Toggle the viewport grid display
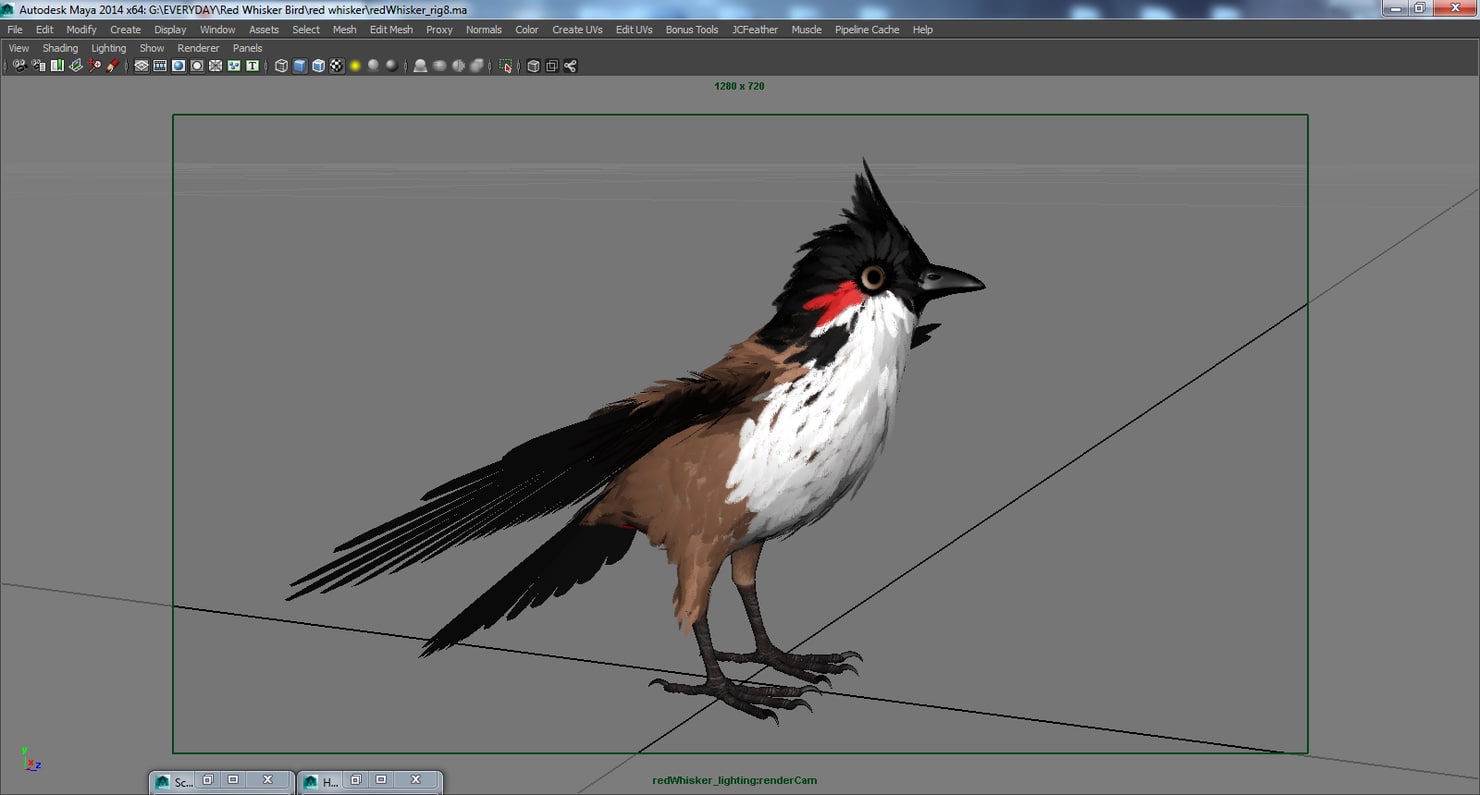 (x=141, y=66)
